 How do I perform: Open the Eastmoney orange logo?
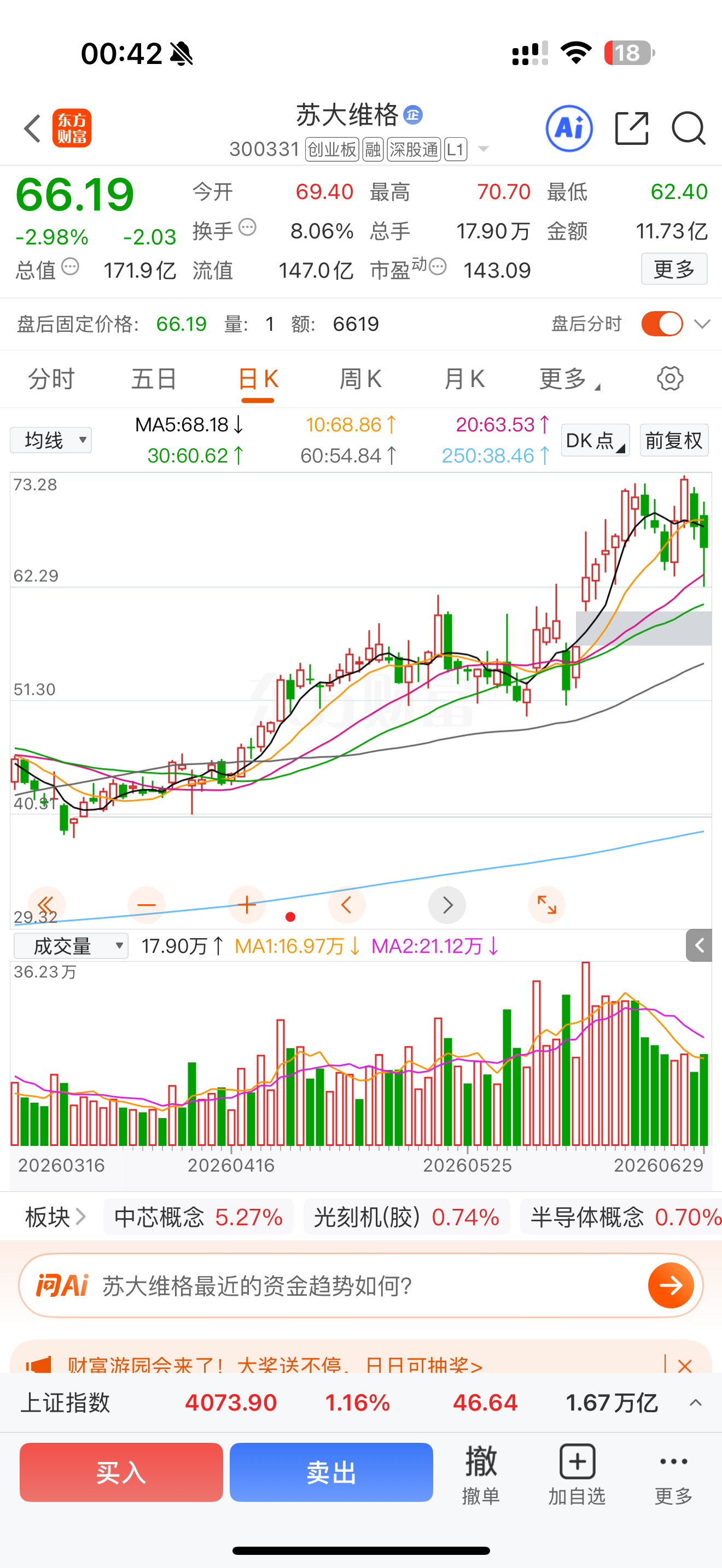(x=72, y=128)
